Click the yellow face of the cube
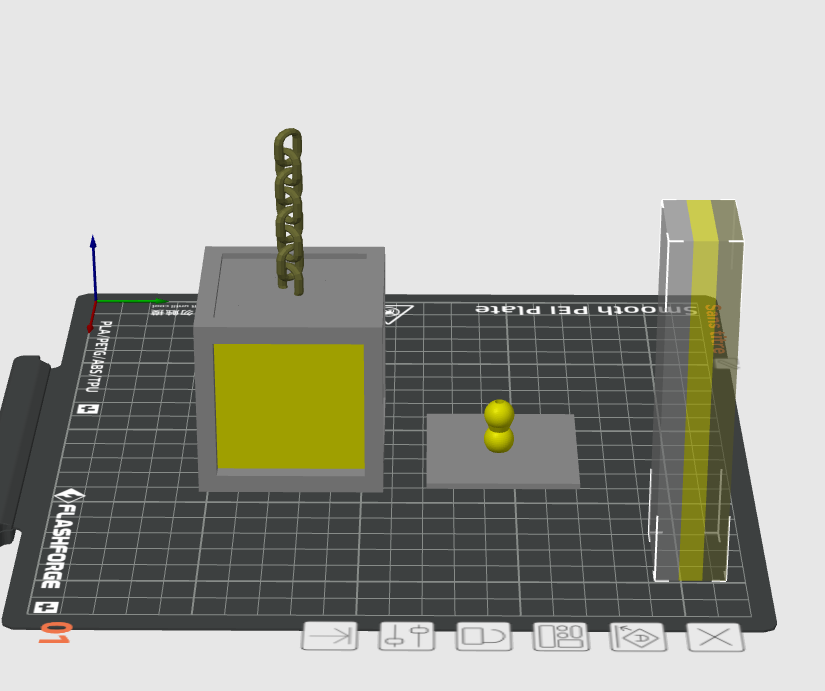The height and width of the screenshot is (691, 825). click(289, 406)
